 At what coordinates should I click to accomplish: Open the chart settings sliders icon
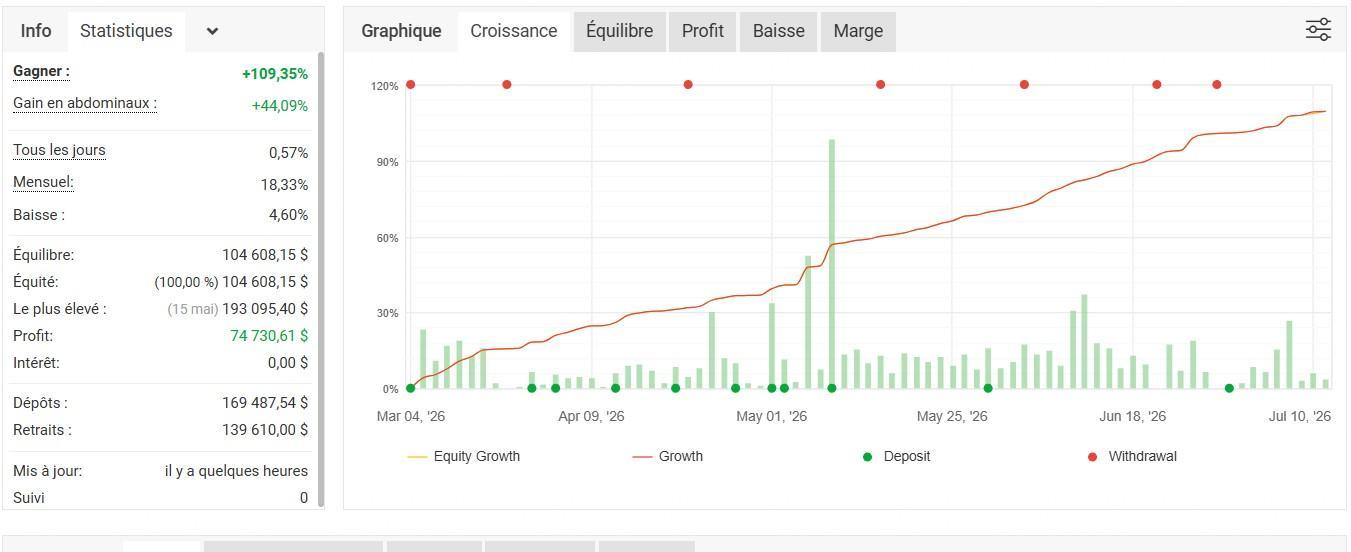click(1318, 30)
